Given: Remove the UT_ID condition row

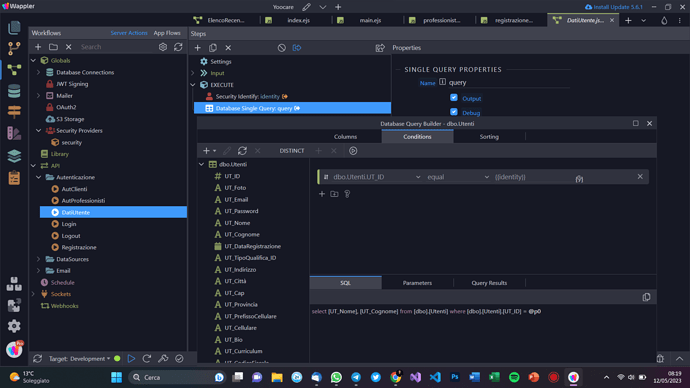Looking at the screenshot, I should click(640, 176).
